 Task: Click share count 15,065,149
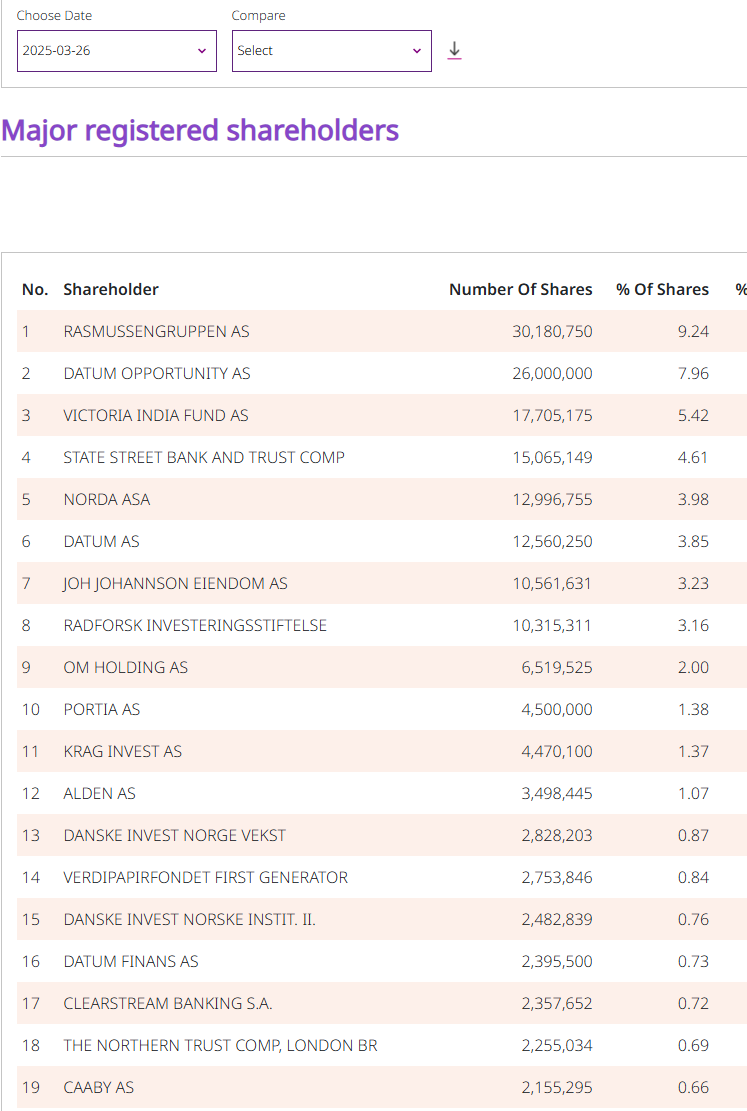click(552, 458)
